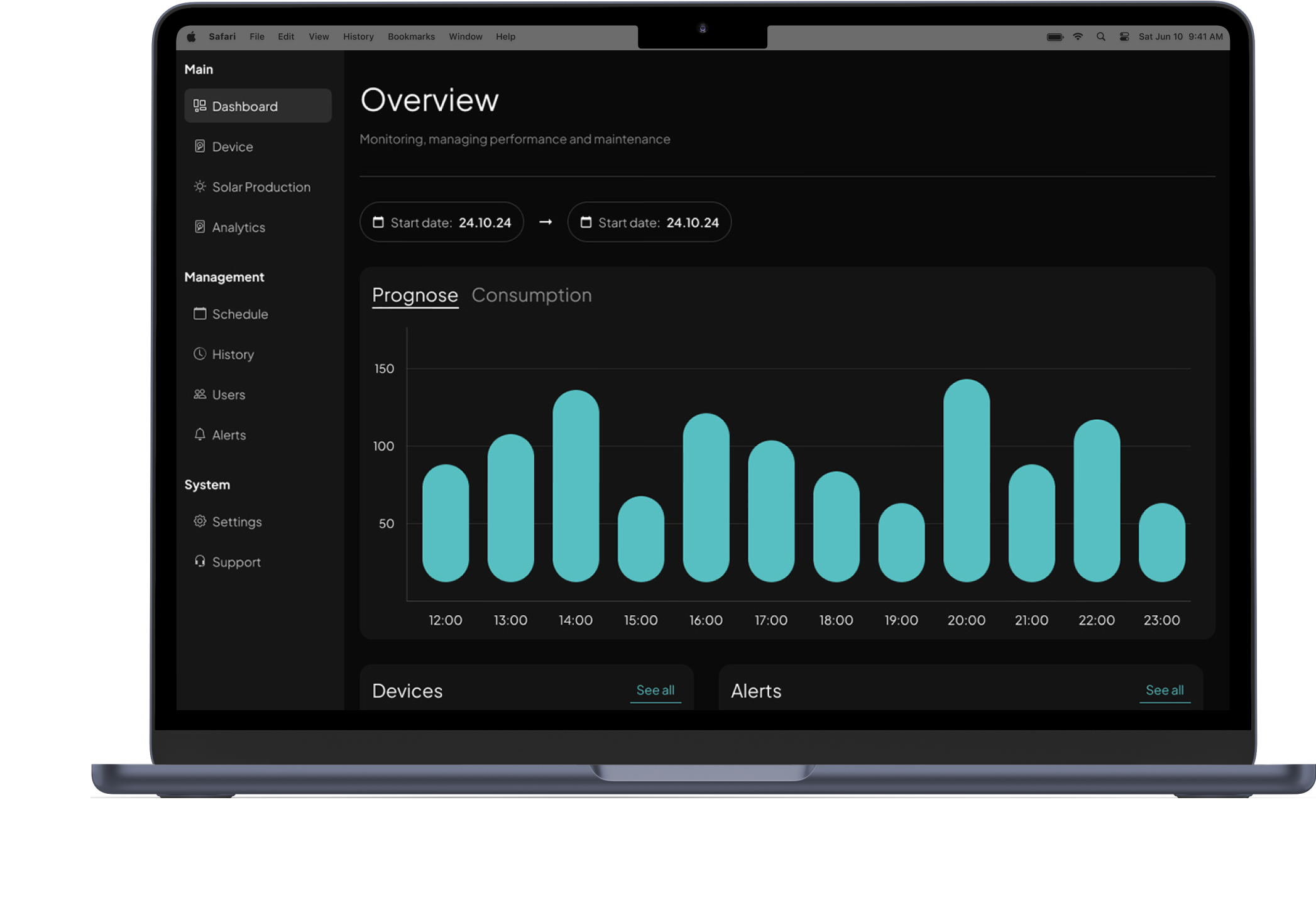
Task: Open the Apple menu logo
Action: click(191, 36)
